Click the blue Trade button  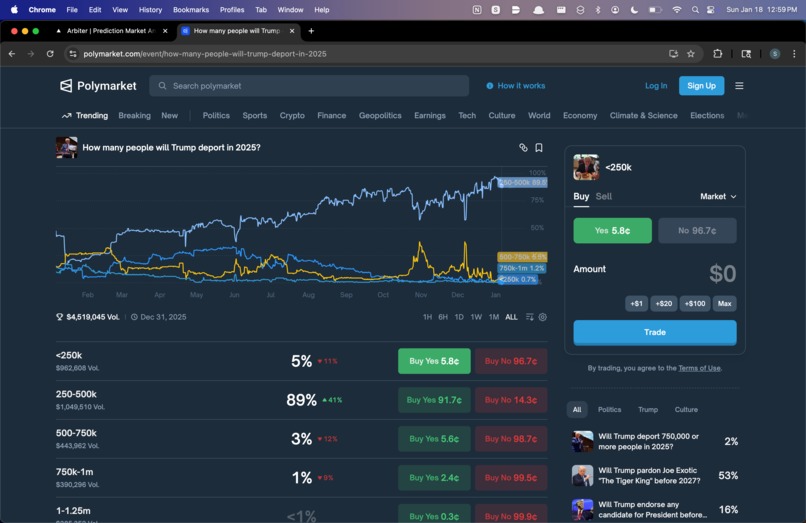click(x=655, y=332)
